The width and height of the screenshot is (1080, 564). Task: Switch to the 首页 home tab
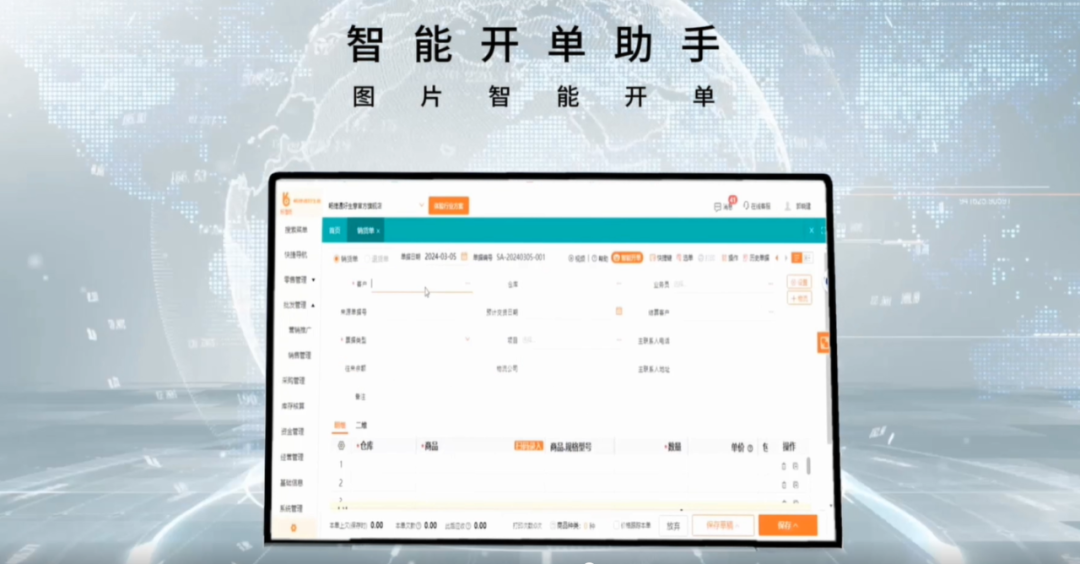pos(335,231)
